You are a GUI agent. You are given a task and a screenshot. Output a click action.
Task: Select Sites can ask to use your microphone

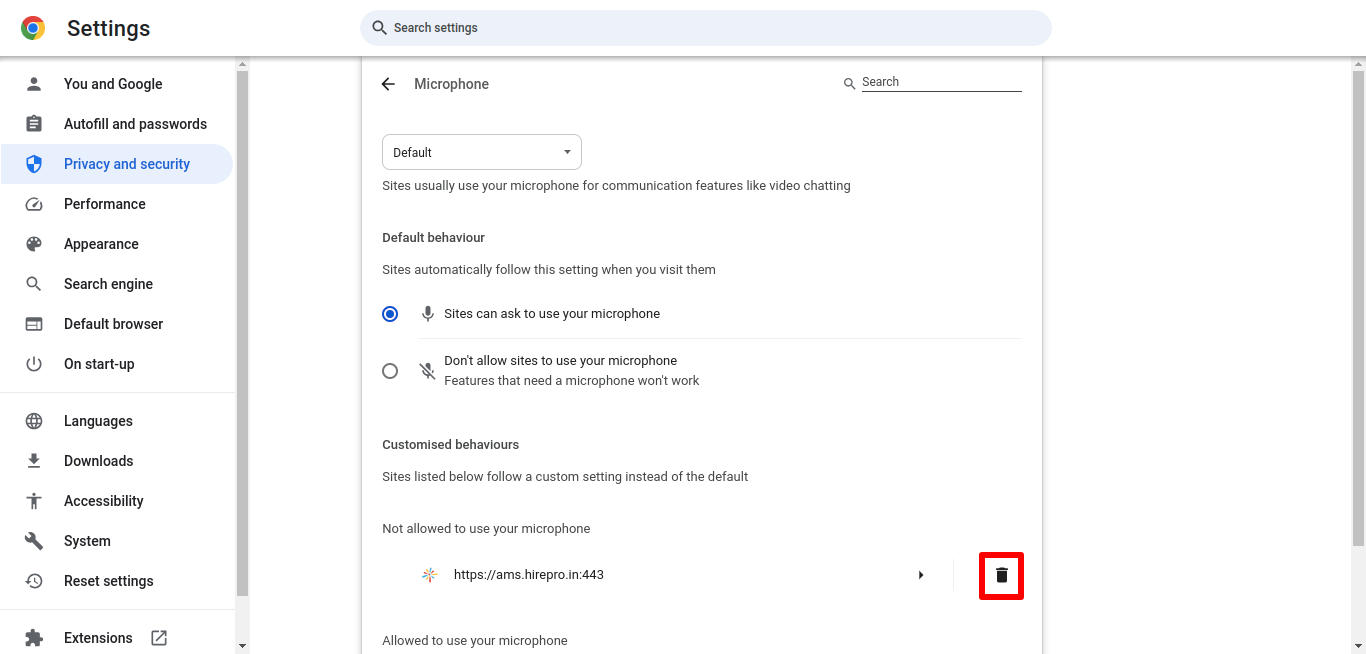pyautogui.click(x=390, y=314)
